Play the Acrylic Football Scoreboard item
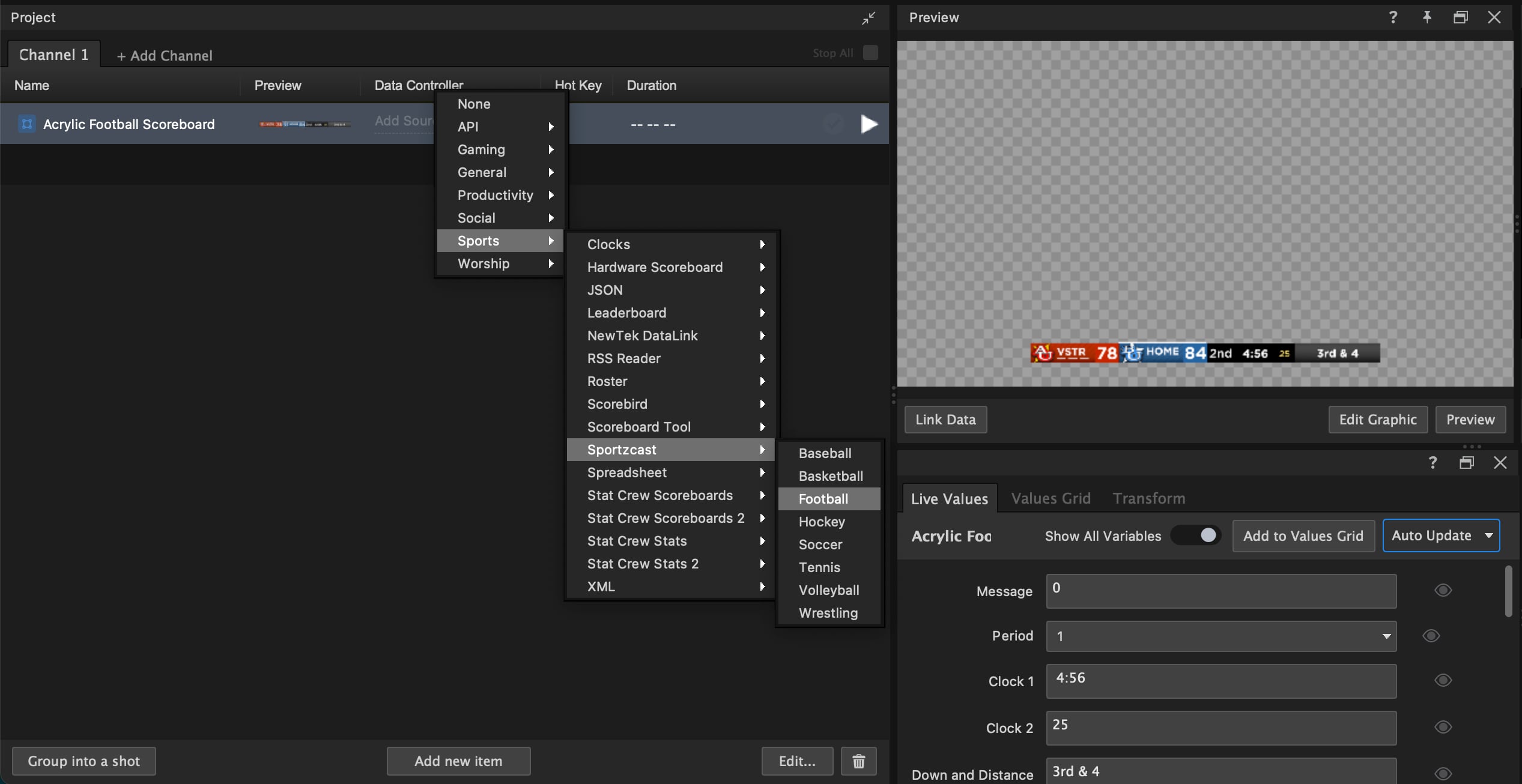Viewport: 1522px width, 784px height. pyautogui.click(x=869, y=124)
